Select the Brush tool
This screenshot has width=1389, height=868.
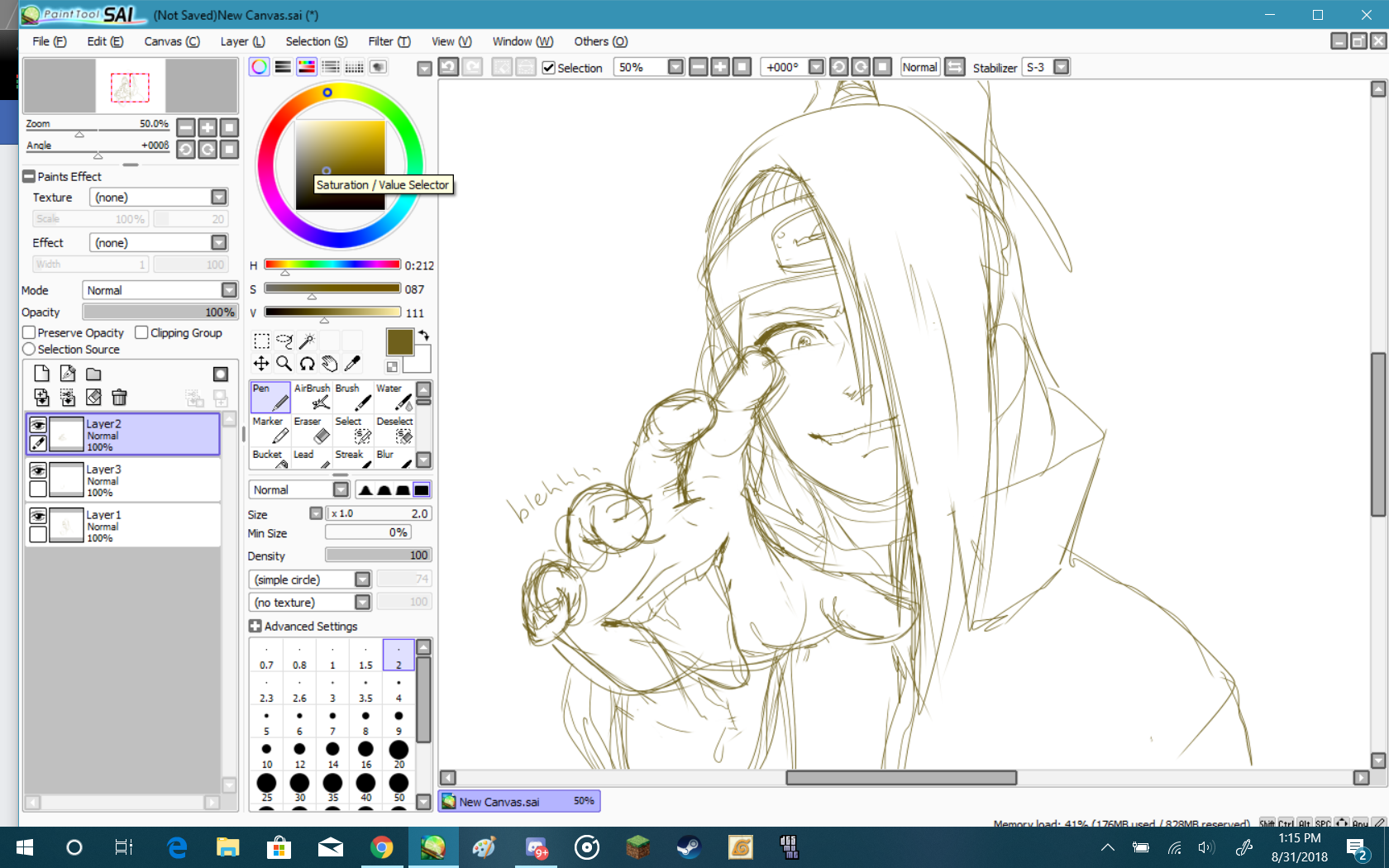[353, 398]
